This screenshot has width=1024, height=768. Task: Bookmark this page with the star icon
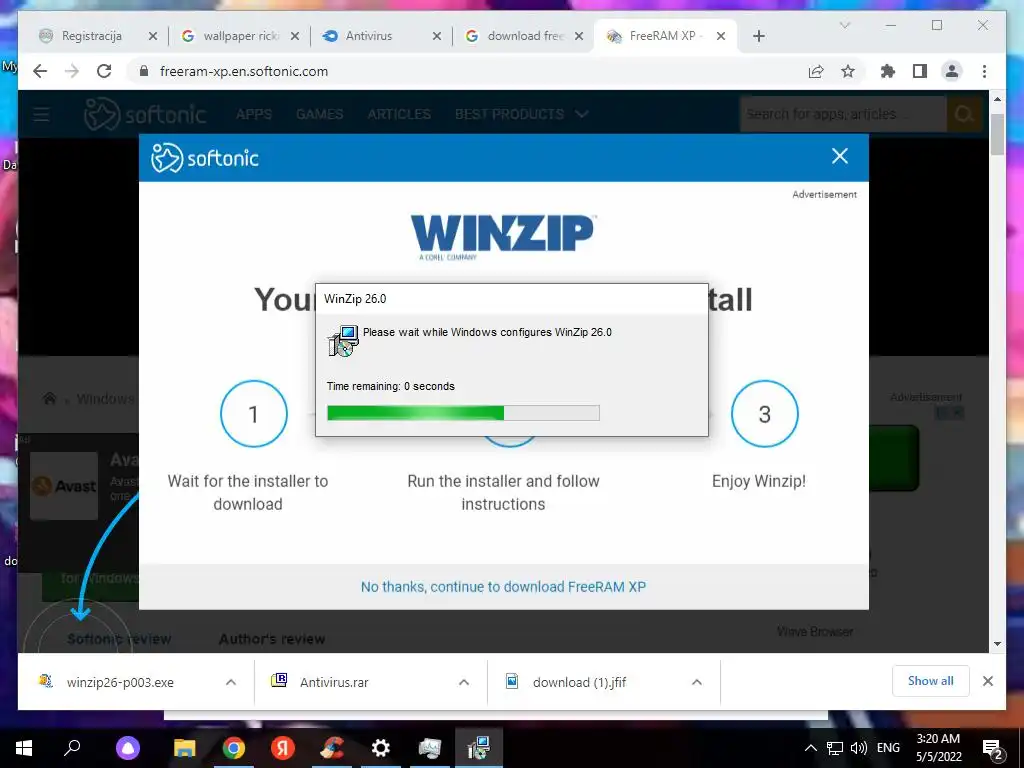[x=848, y=71]
